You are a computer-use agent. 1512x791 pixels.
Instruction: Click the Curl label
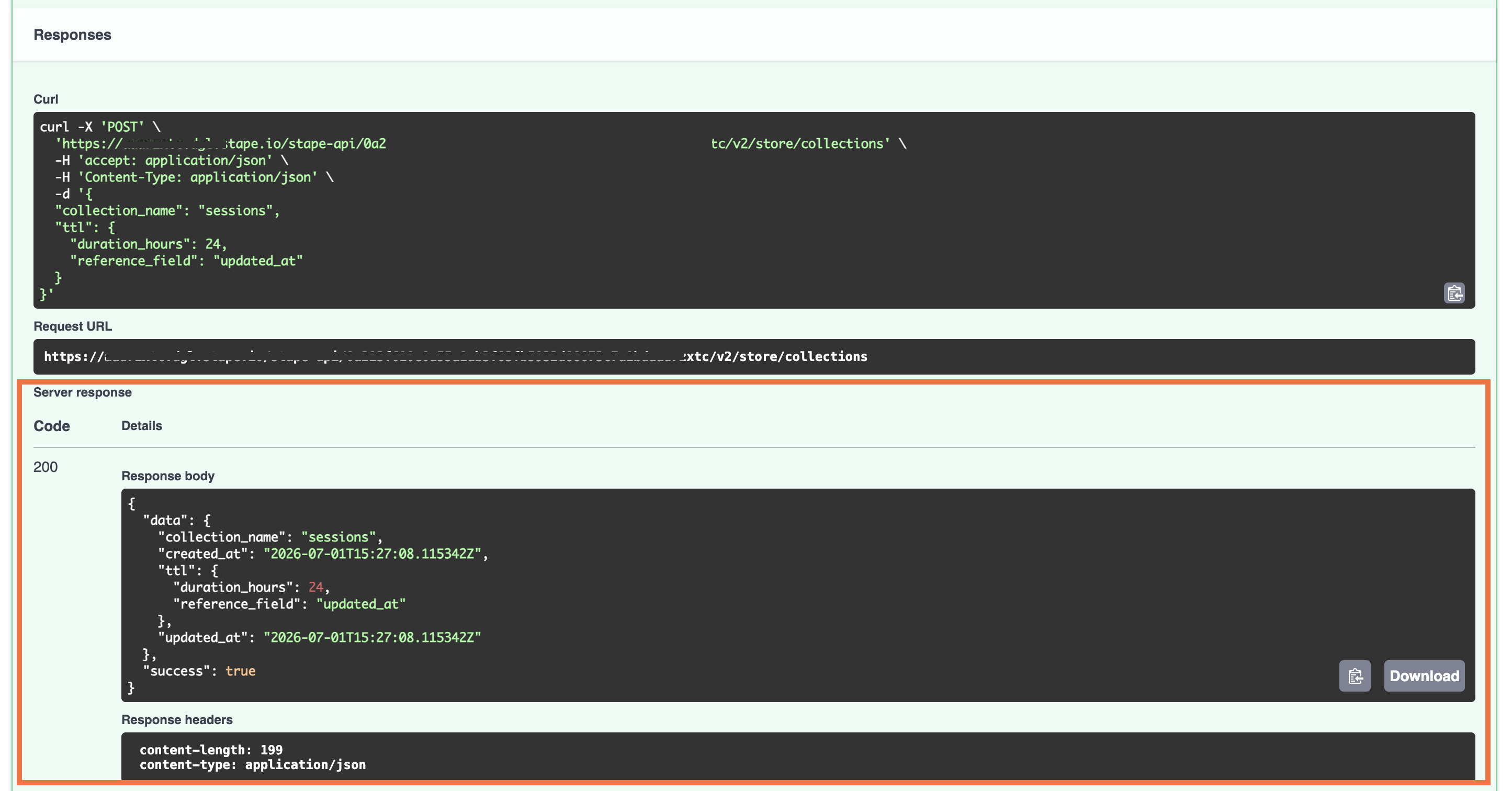46,99
